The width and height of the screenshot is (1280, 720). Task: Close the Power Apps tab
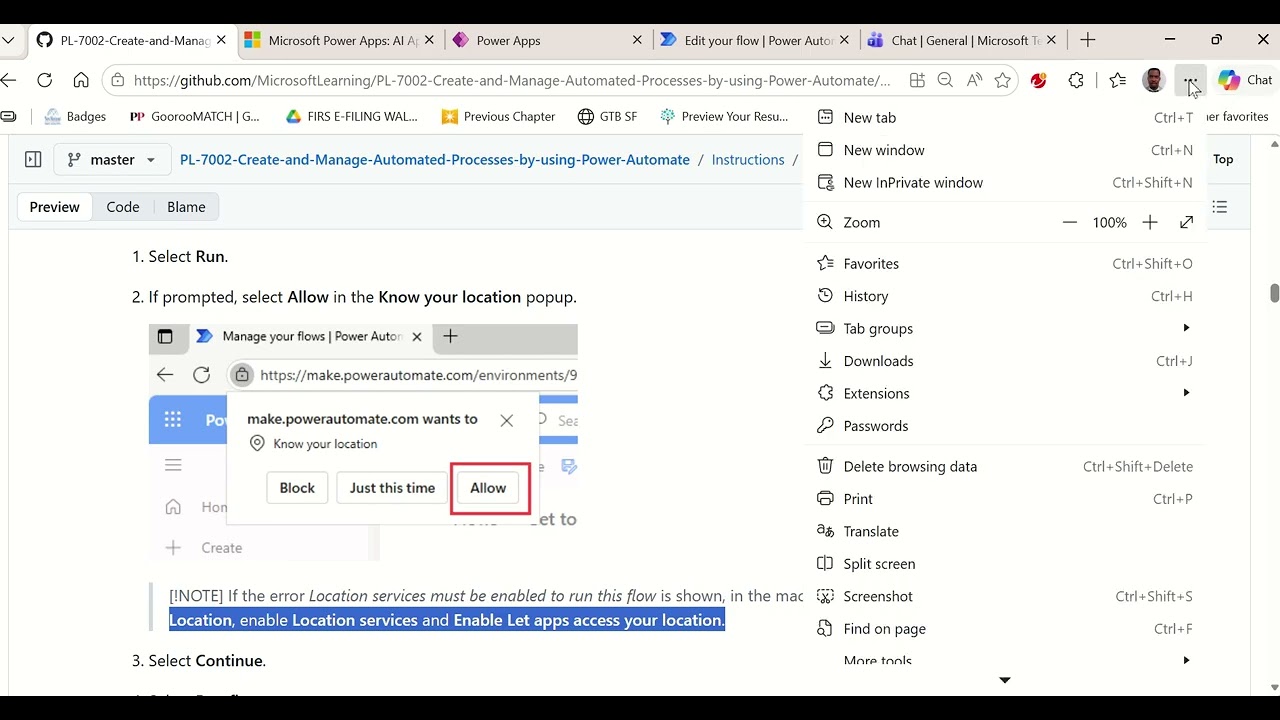(637, 40)
